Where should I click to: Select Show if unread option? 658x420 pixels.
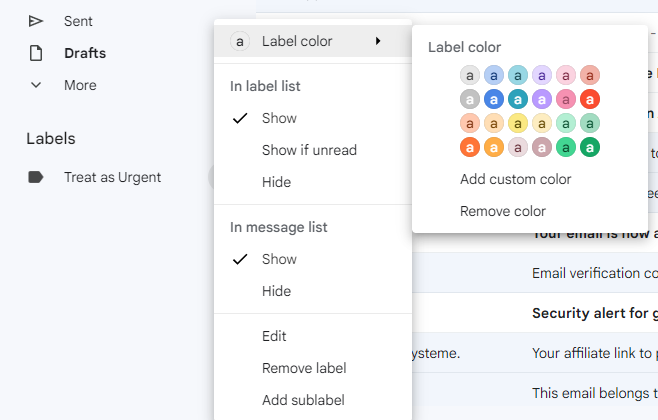(x=309, y=150)
